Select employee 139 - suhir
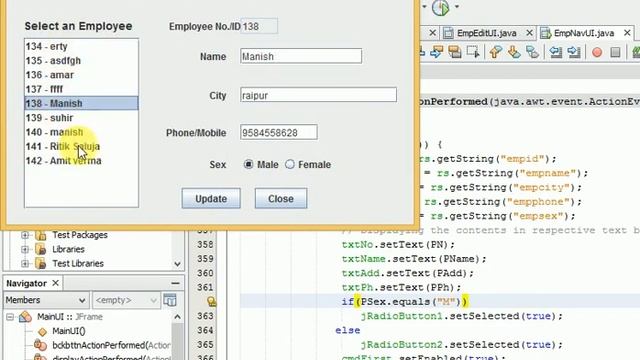This screenshot has height=360, width=640. point(81,118)
